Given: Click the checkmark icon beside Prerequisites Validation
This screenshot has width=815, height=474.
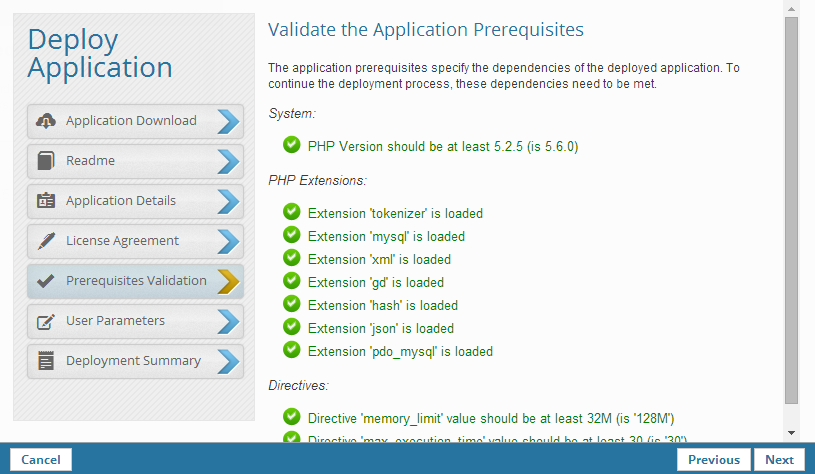Looking at the screenshot, I should click(45, 281).
